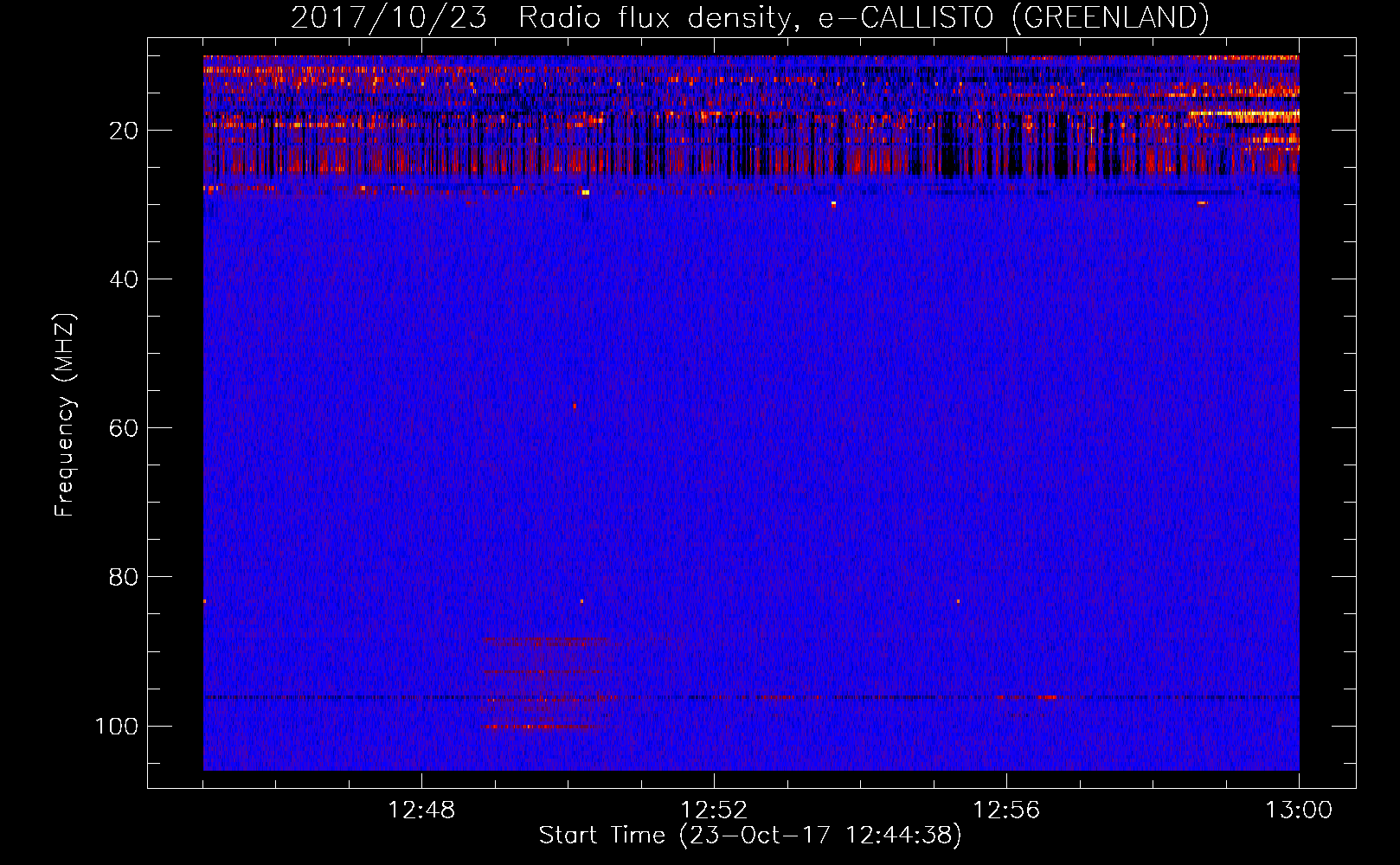Click the 20 MHz frequency tick label
Viewport: 1400px width, 865px height.
(124, 131)
